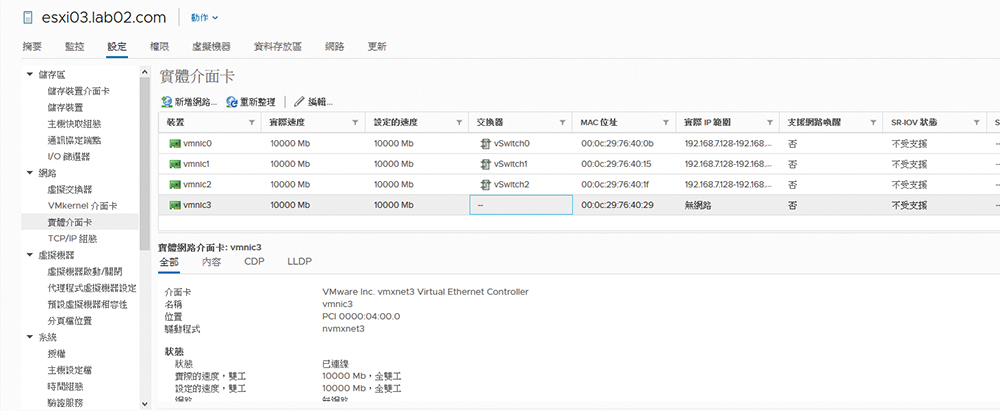This screenshot has height=411, width=1000.
Task: Select VMkernel 介面卡 in the sidebar
Action: (82, 206)
